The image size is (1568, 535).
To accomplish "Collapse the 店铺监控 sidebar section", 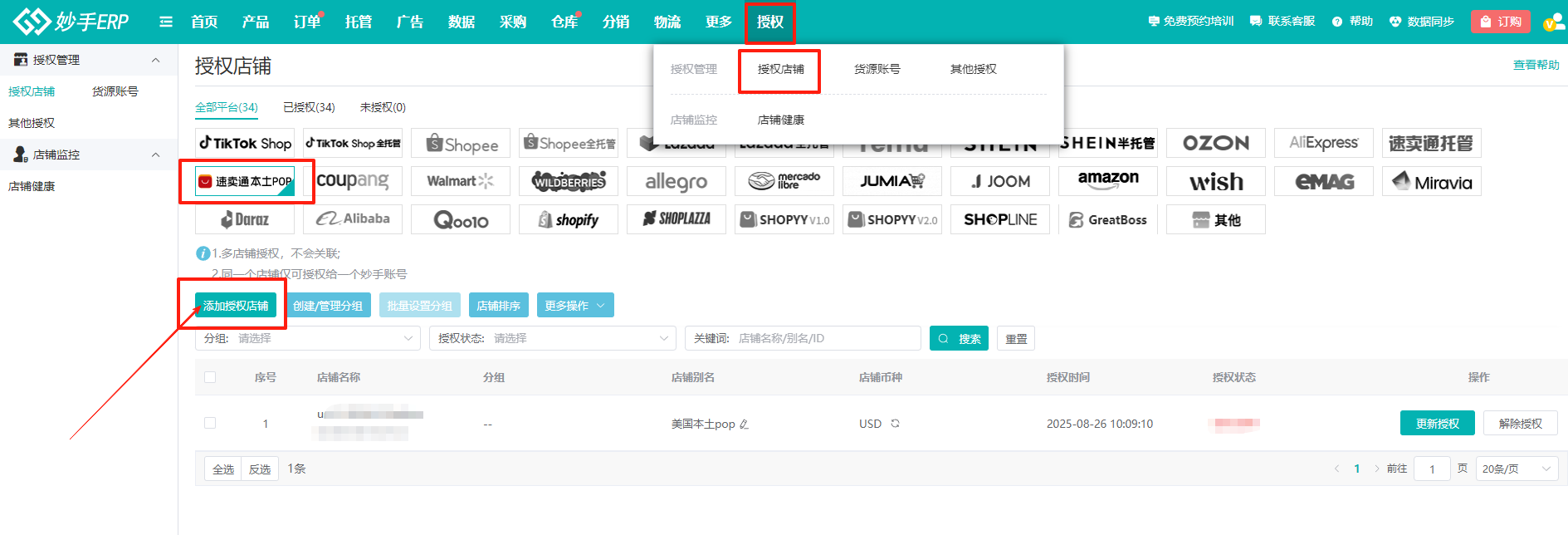I will pyautogui.click(x=155, y=155).
